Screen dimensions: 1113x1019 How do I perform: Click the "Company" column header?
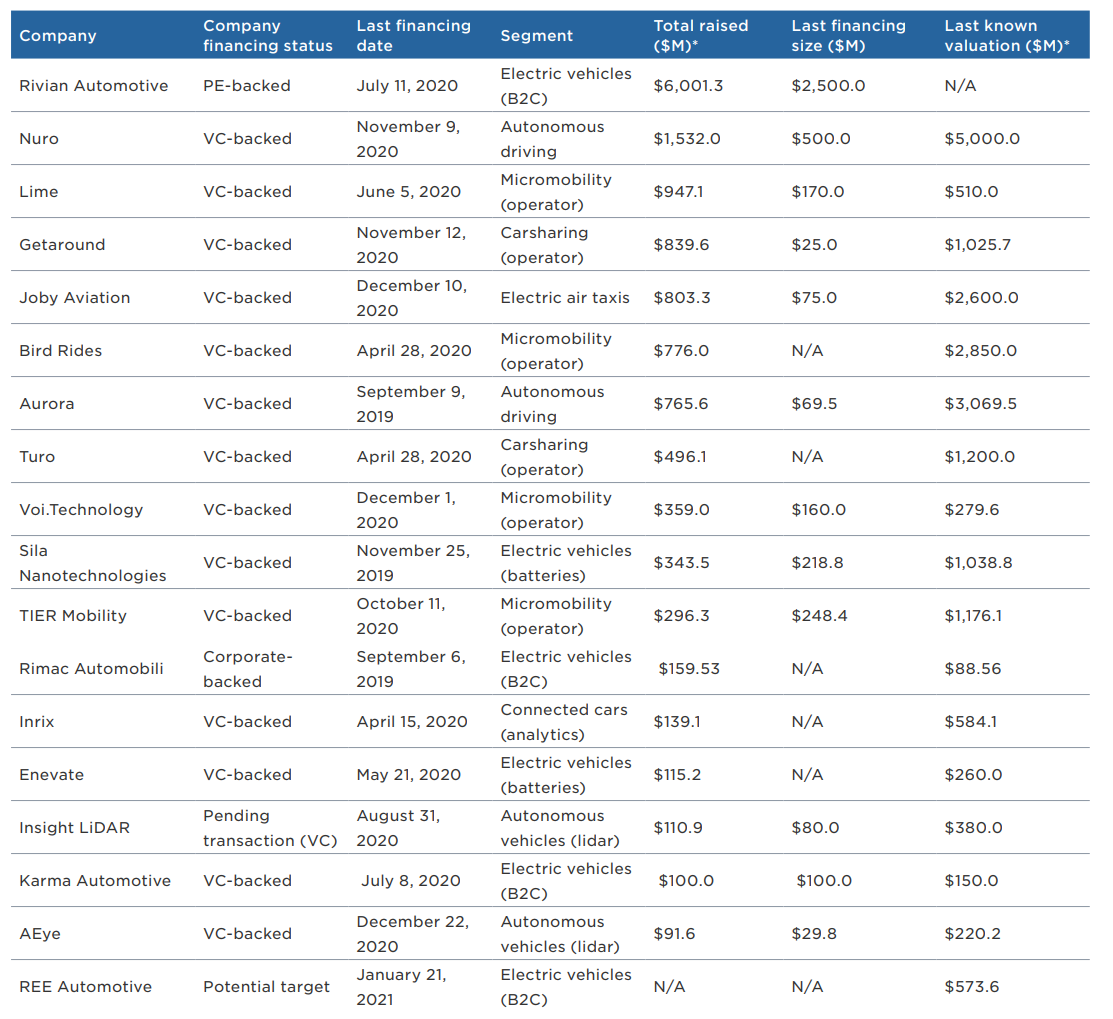(57, 35)
